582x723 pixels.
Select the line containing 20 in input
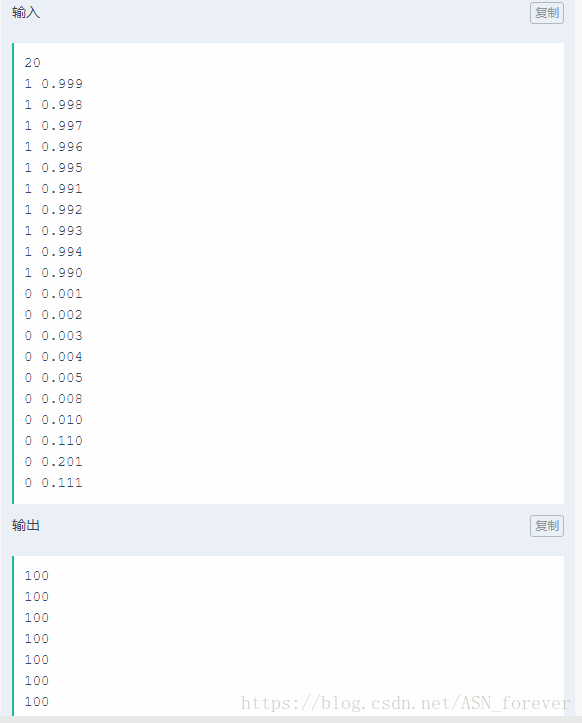pyautogui.click(x=33, y=63)
